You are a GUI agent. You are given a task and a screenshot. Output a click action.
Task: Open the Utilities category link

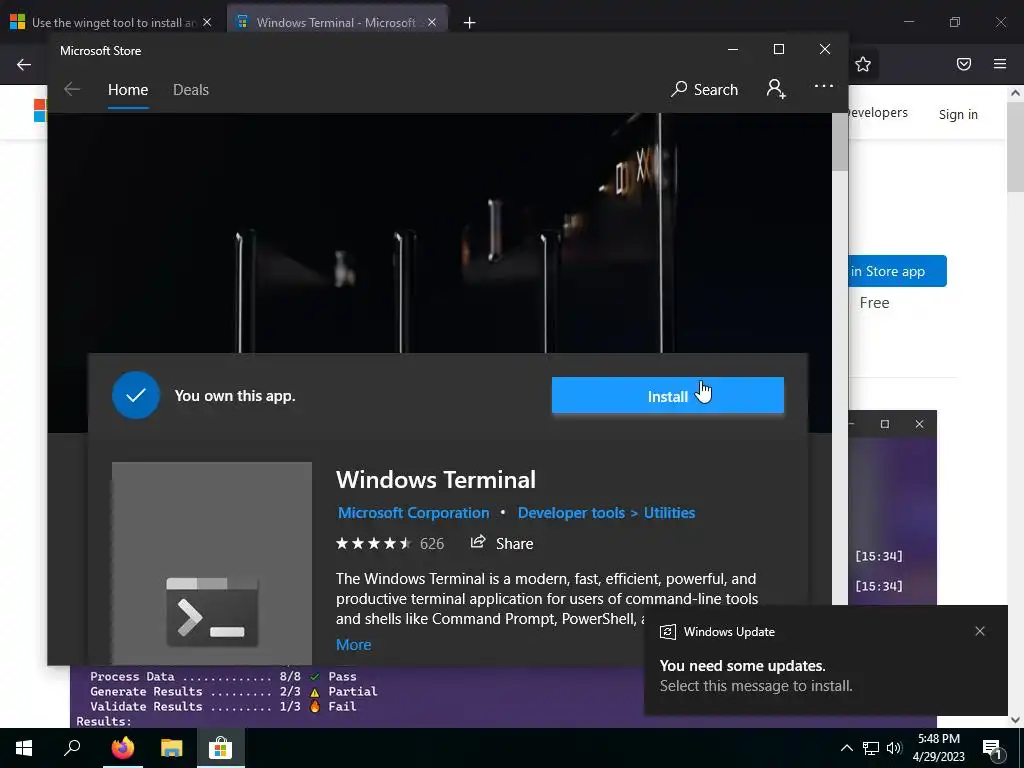point(669,513)
